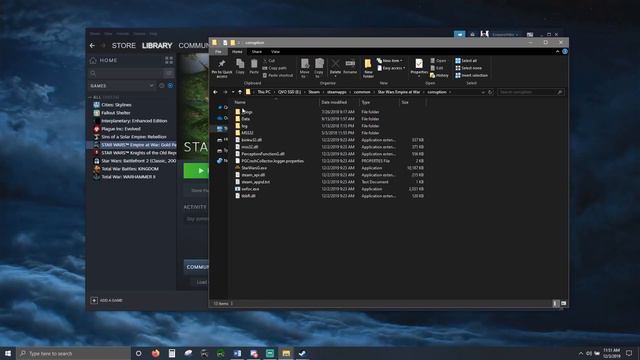Image resolution: width=640 pixels, height=360 pixels.
Task: Click Select all in the ribbon
Action: [x=466, y=60]
